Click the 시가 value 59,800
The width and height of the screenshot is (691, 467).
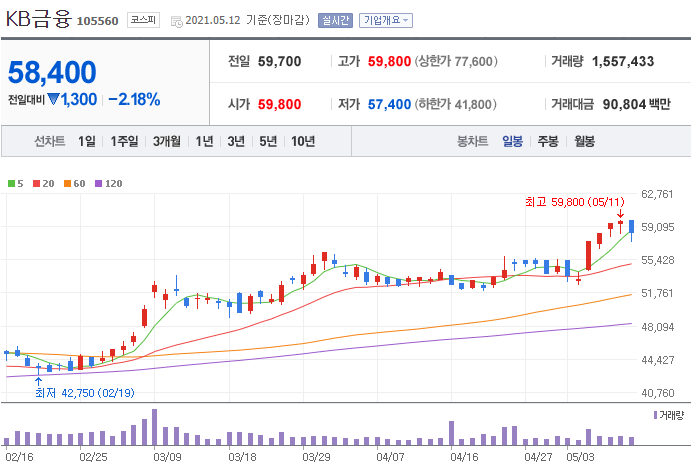(279, 104)
